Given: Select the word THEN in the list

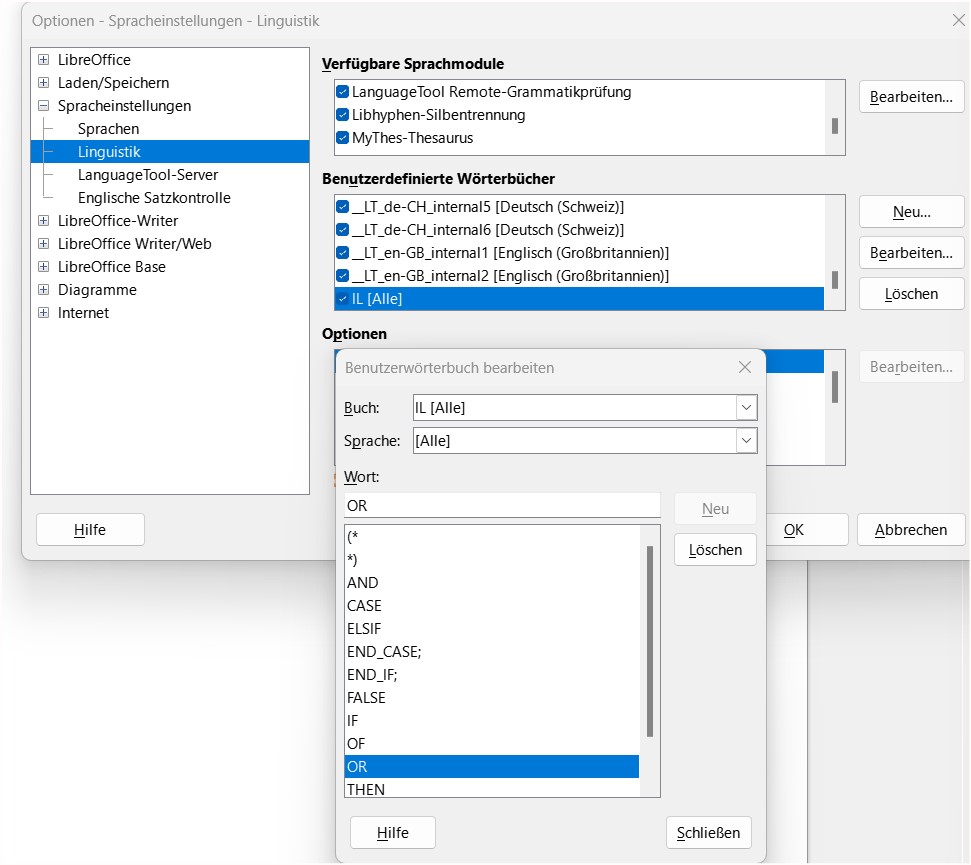Looking at the screenshot, I should pyautogui.click(x=492, y=788).
